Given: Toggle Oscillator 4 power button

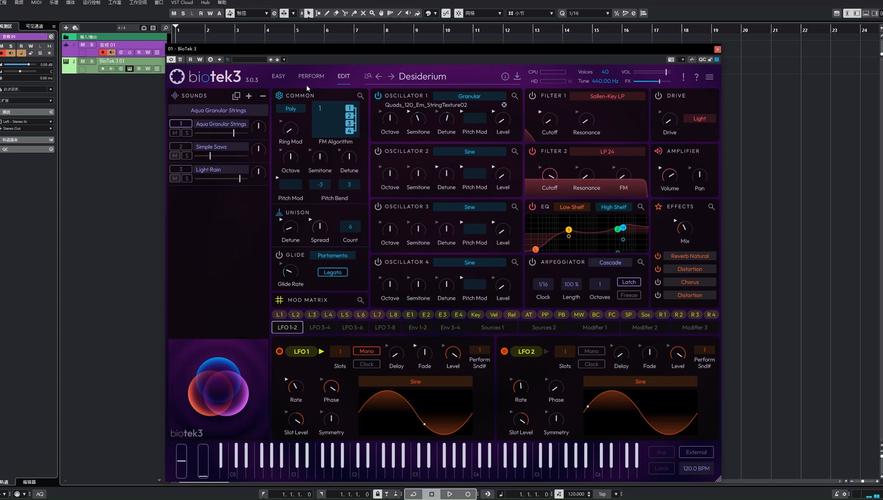Looking at the screenshot, I should click(x=378, y=262).
